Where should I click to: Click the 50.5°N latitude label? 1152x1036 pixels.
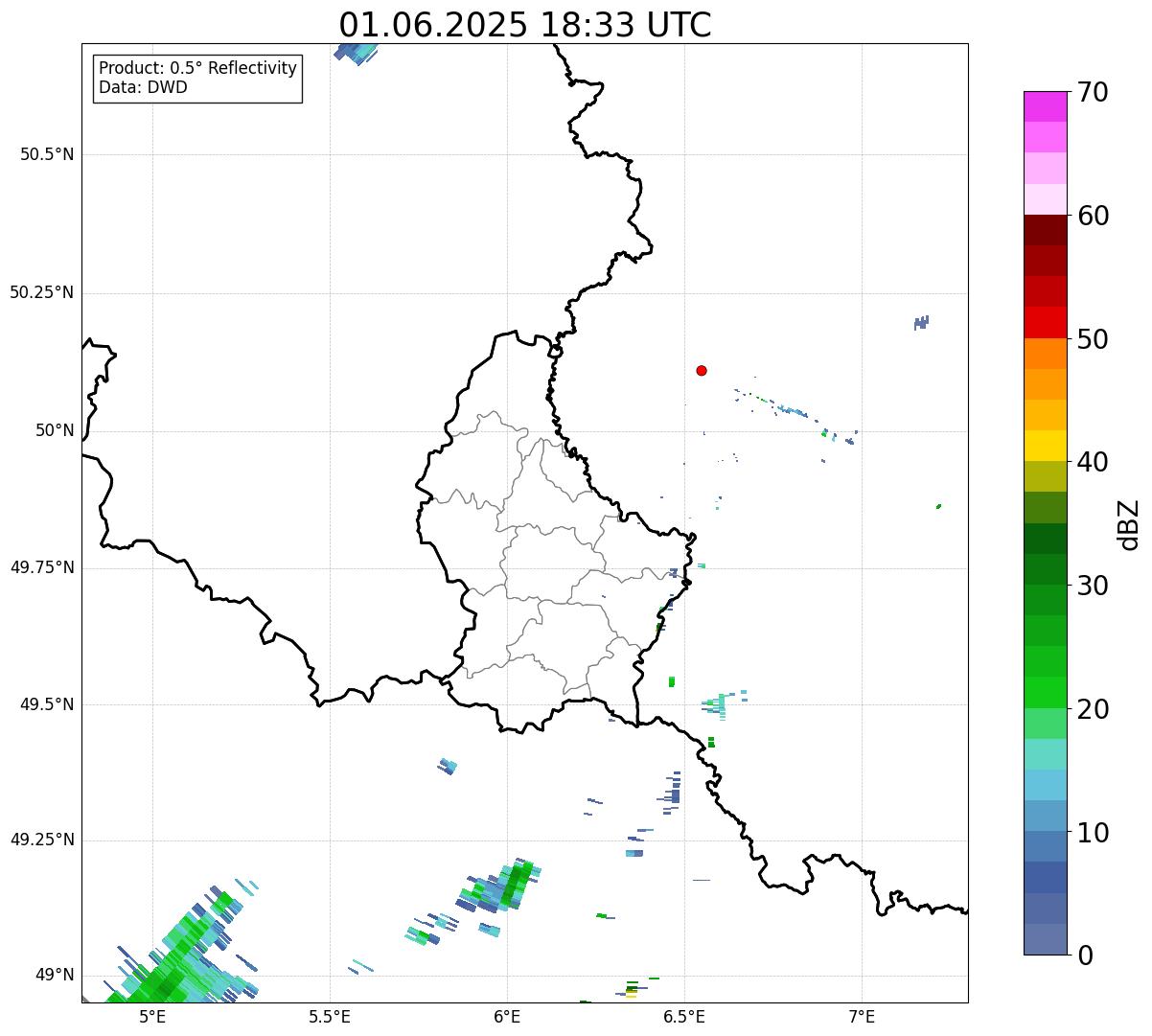point(47,154)
